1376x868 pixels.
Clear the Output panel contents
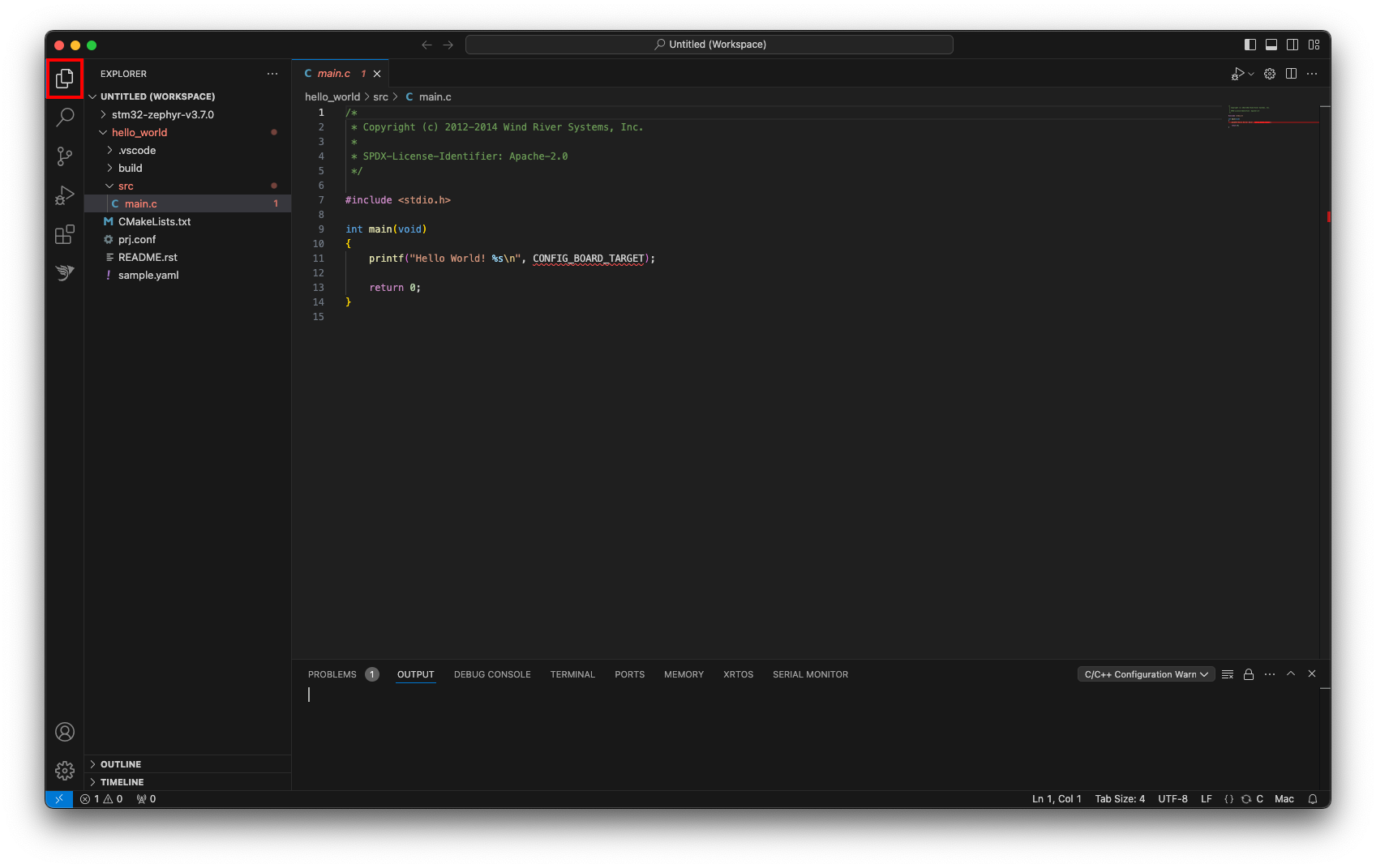pyautogui.click(x=1227, y=673)
